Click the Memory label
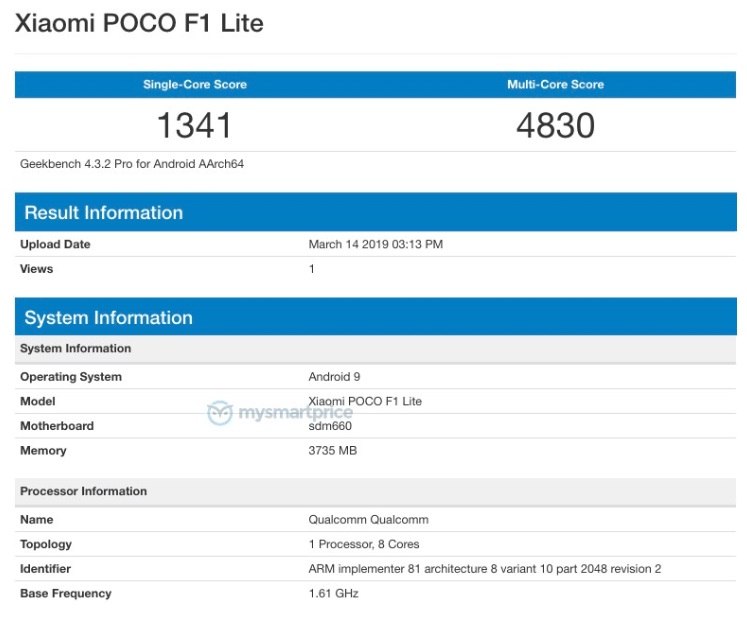Image resolution: width=747 pixels, height=620 pixels. (x=43, y=450)
